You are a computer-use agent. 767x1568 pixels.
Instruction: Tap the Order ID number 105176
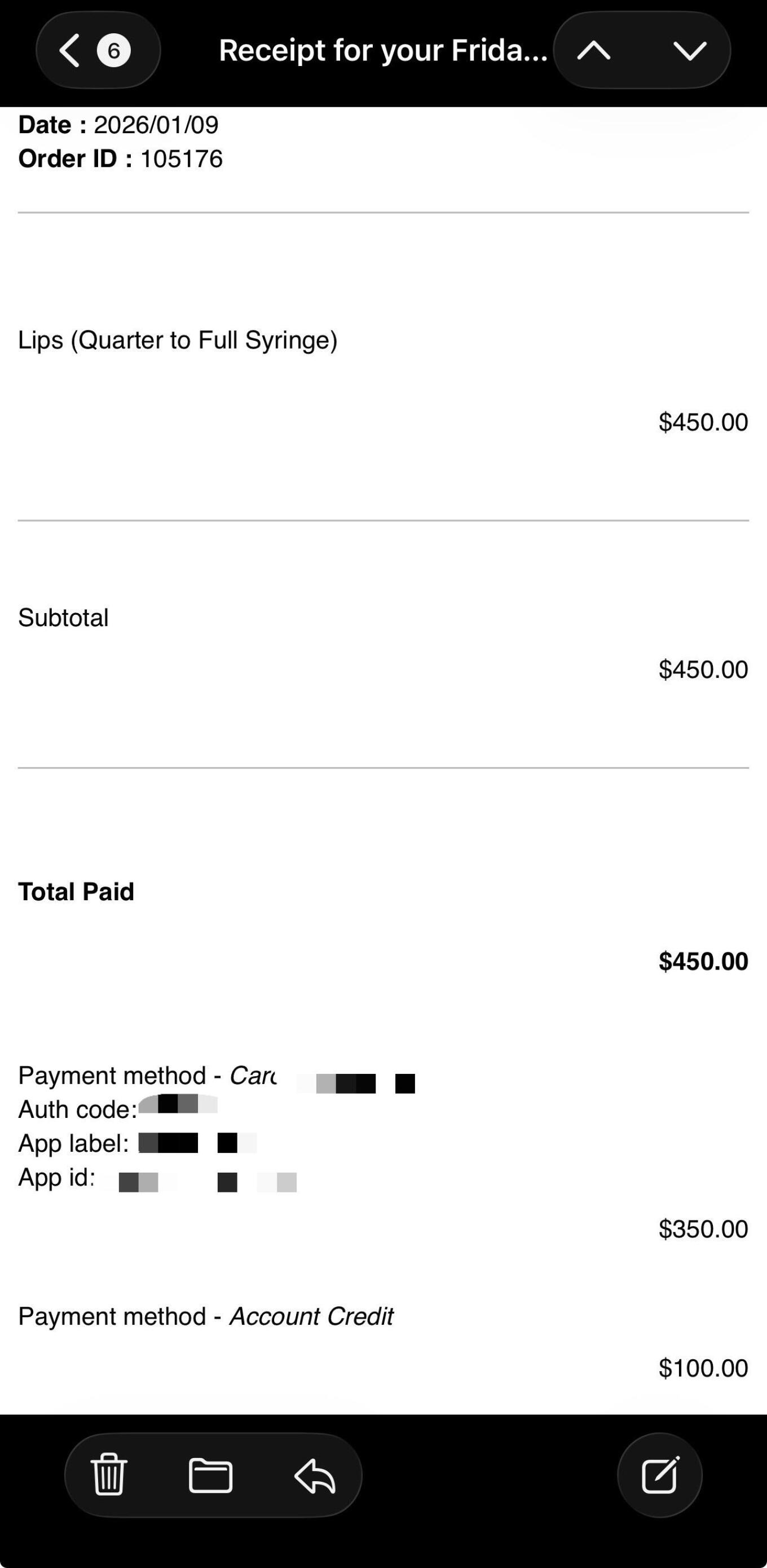click(x=182, y=159)
